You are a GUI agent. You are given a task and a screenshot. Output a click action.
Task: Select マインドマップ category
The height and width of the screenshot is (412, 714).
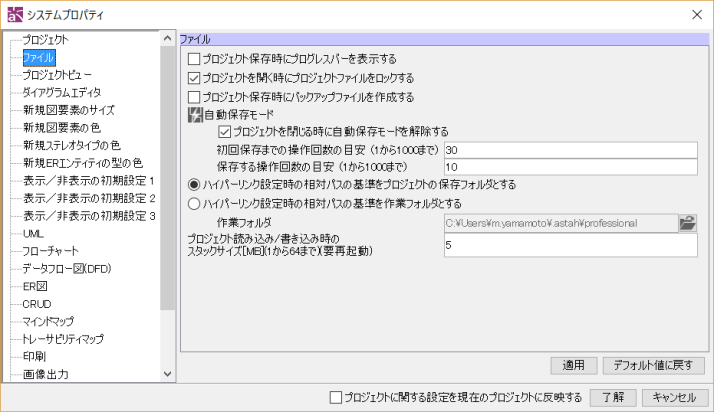(48, 321)
